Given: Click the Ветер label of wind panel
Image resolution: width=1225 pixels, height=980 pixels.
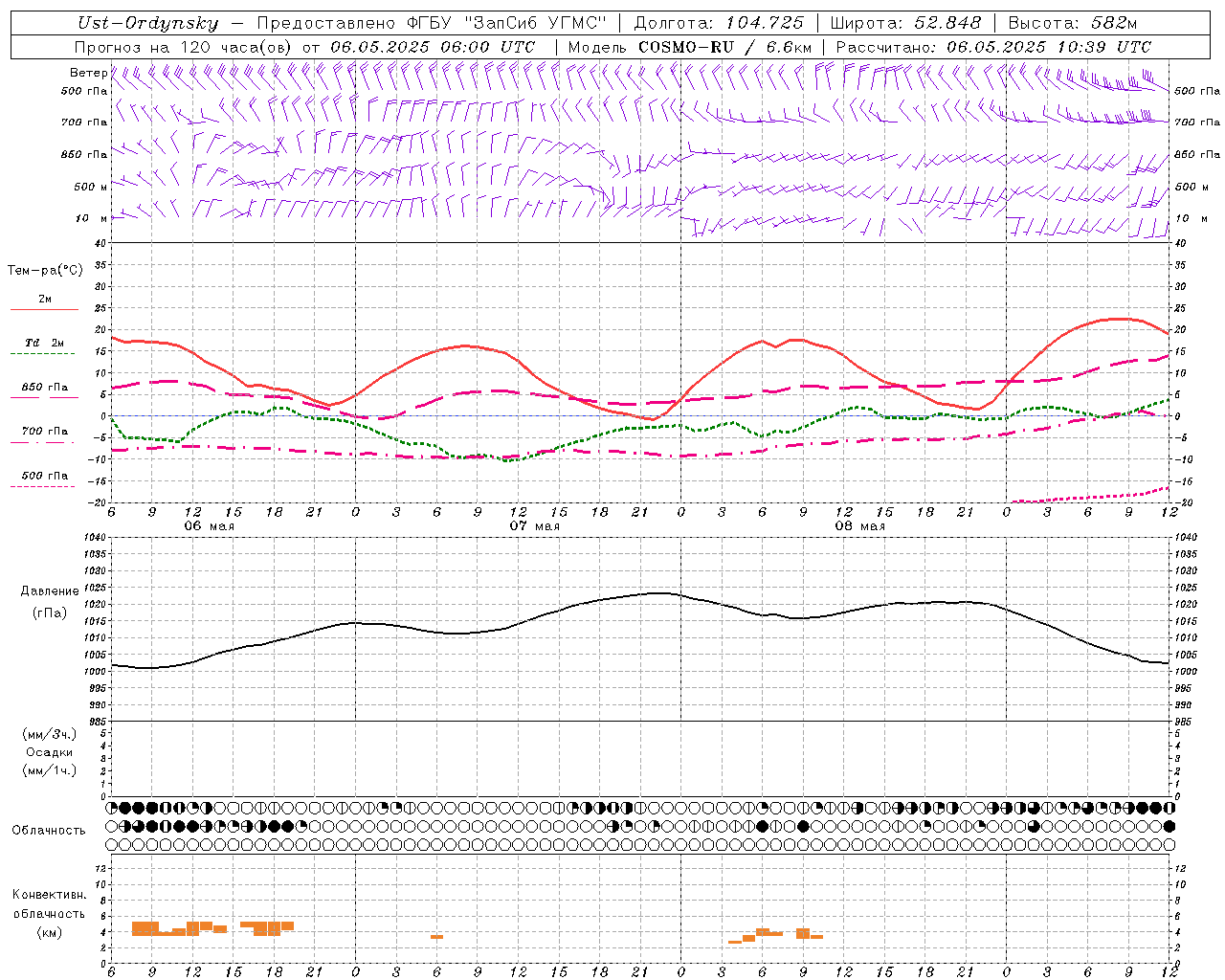Looking at the screenshot, I should (x=88, y=73).
